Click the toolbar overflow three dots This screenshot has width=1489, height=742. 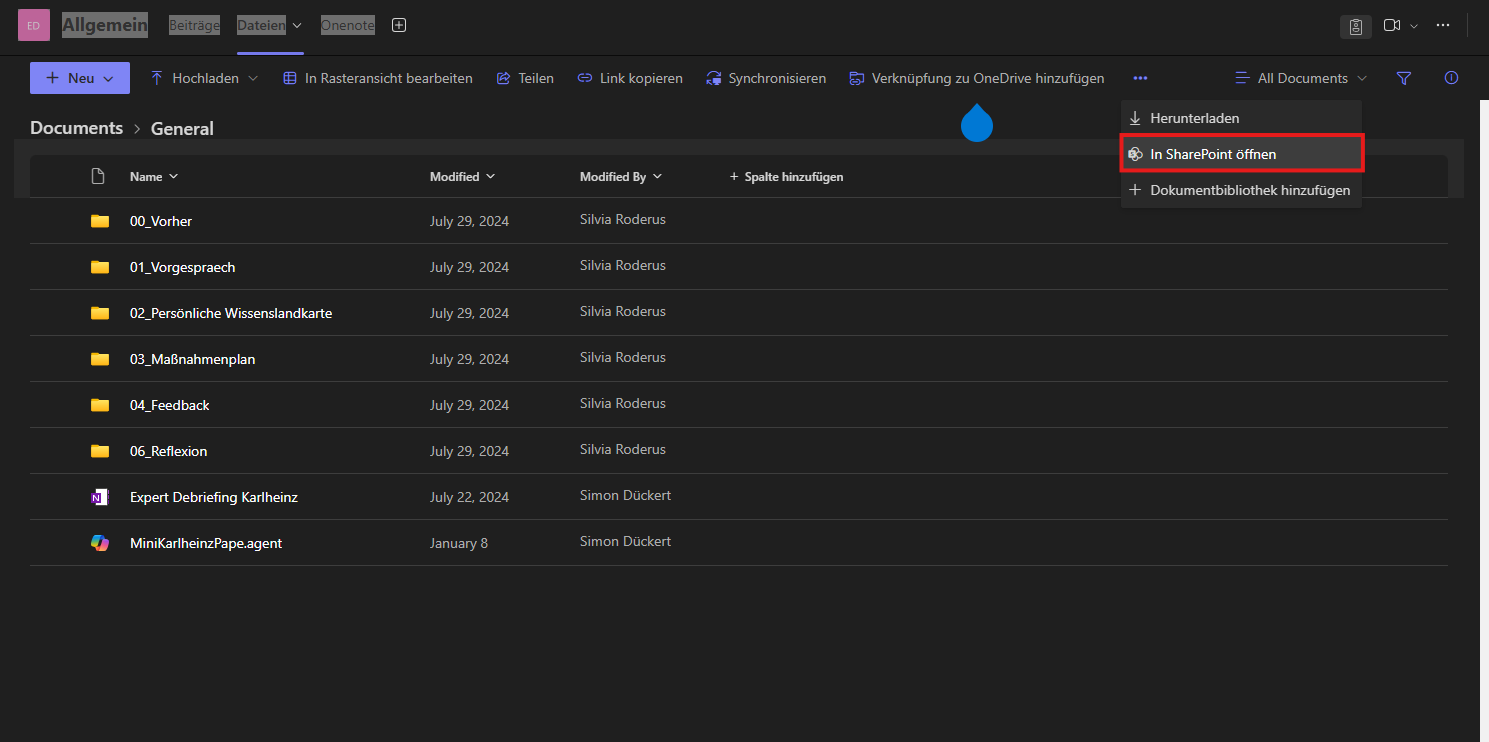pyautogui.click(x=1140, y=78)
